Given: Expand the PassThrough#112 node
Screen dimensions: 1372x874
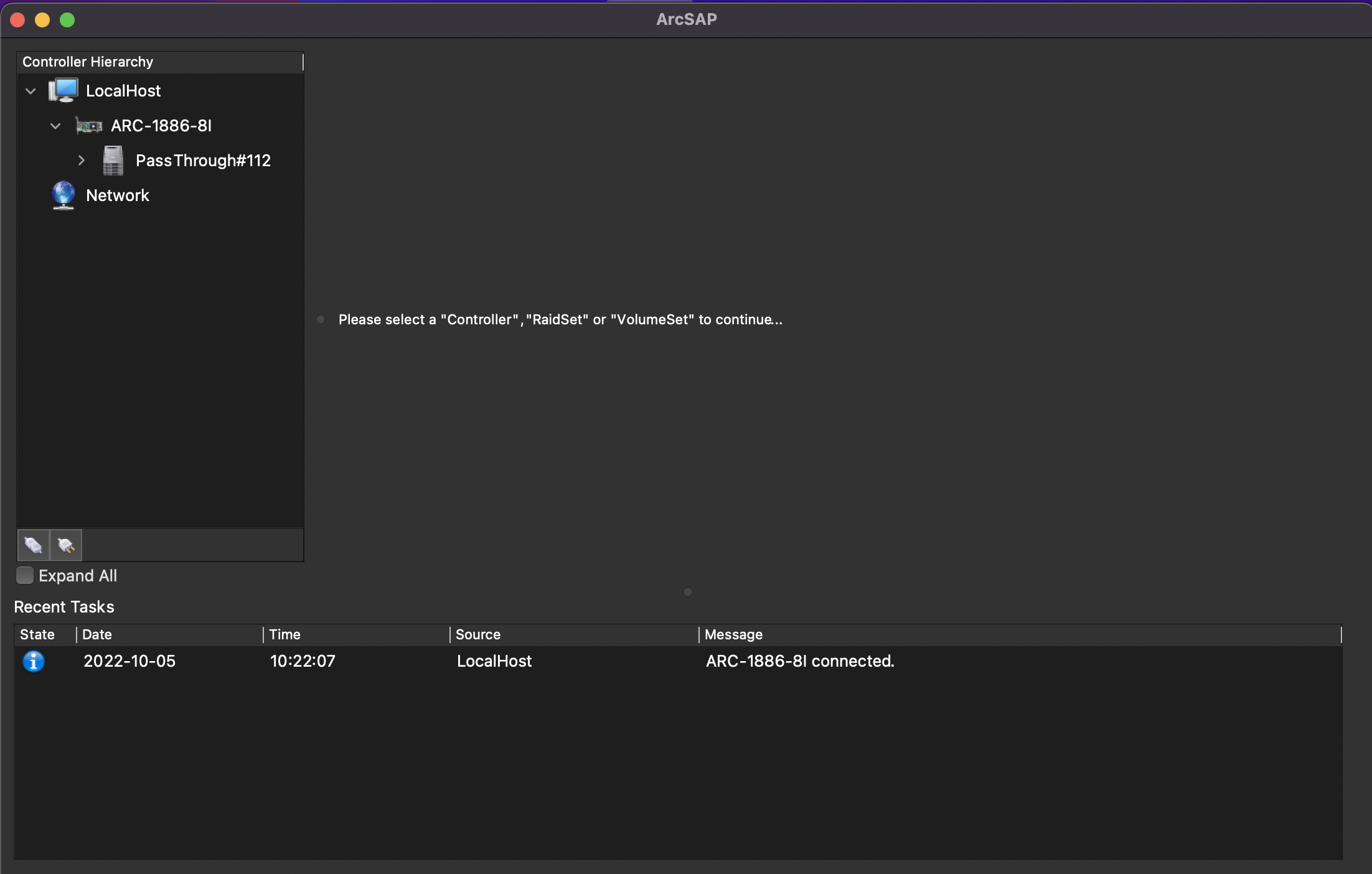Looking at the screenshot, I should tap(81, 161).
